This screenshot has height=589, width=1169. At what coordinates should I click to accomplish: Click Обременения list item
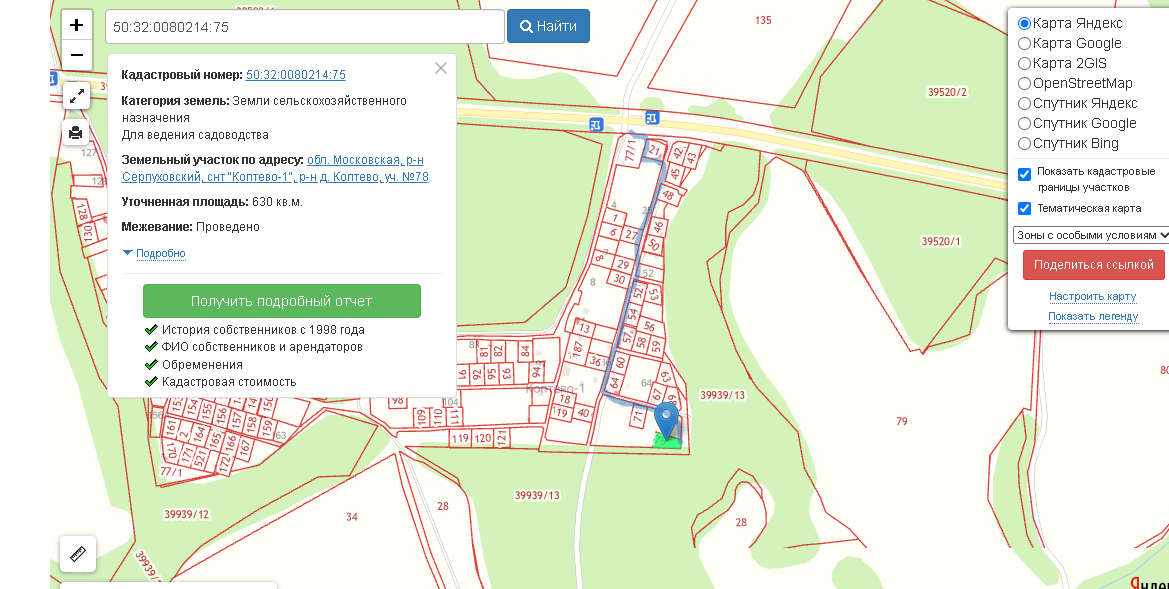tap(202, 365)
